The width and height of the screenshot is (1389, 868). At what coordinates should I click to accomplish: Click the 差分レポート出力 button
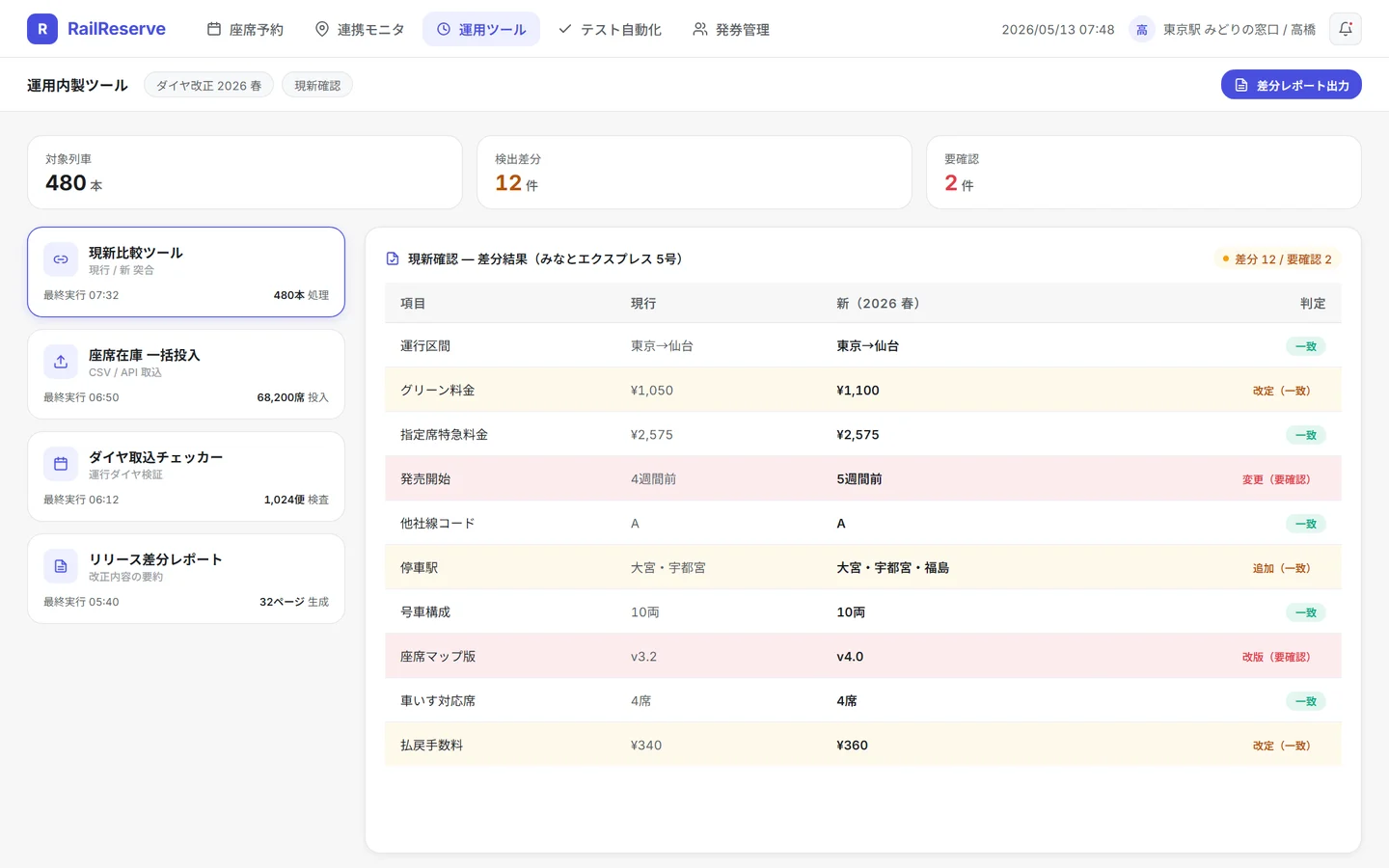click(x=1292, y=85)
